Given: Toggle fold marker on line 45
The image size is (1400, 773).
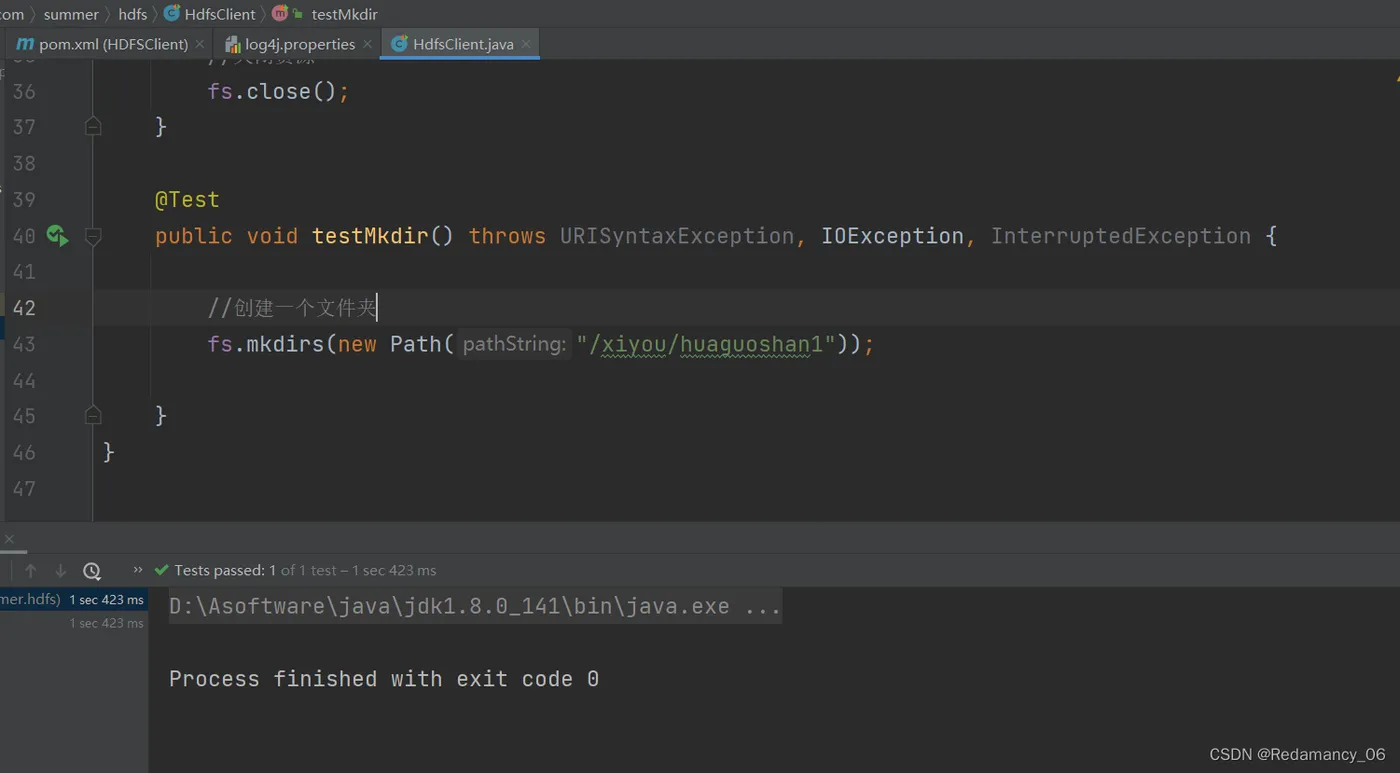Looking at the screenshot, I should (x=93, y=415).
